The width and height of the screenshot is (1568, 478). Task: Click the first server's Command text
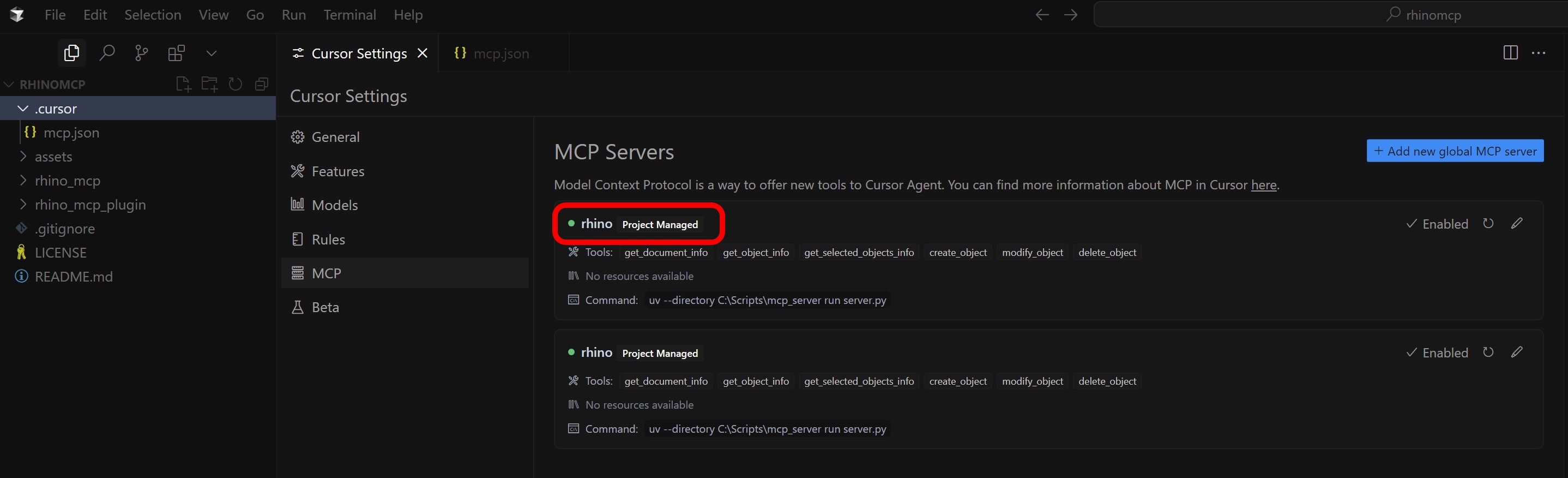[767, 300]
